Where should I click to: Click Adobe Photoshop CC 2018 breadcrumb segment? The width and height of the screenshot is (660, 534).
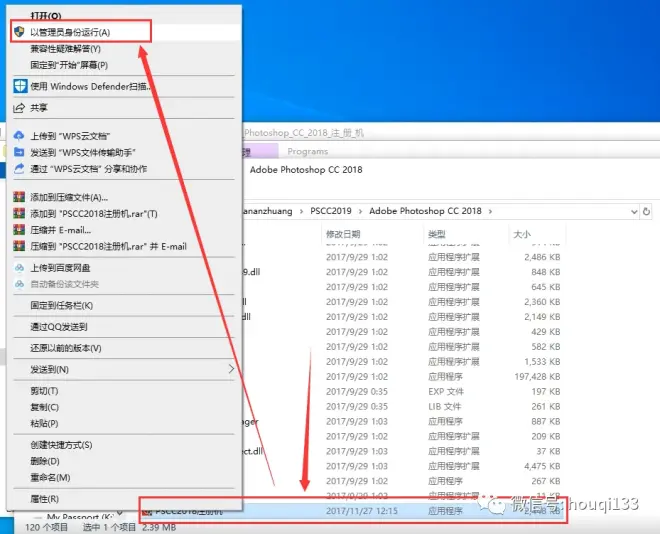425,211
